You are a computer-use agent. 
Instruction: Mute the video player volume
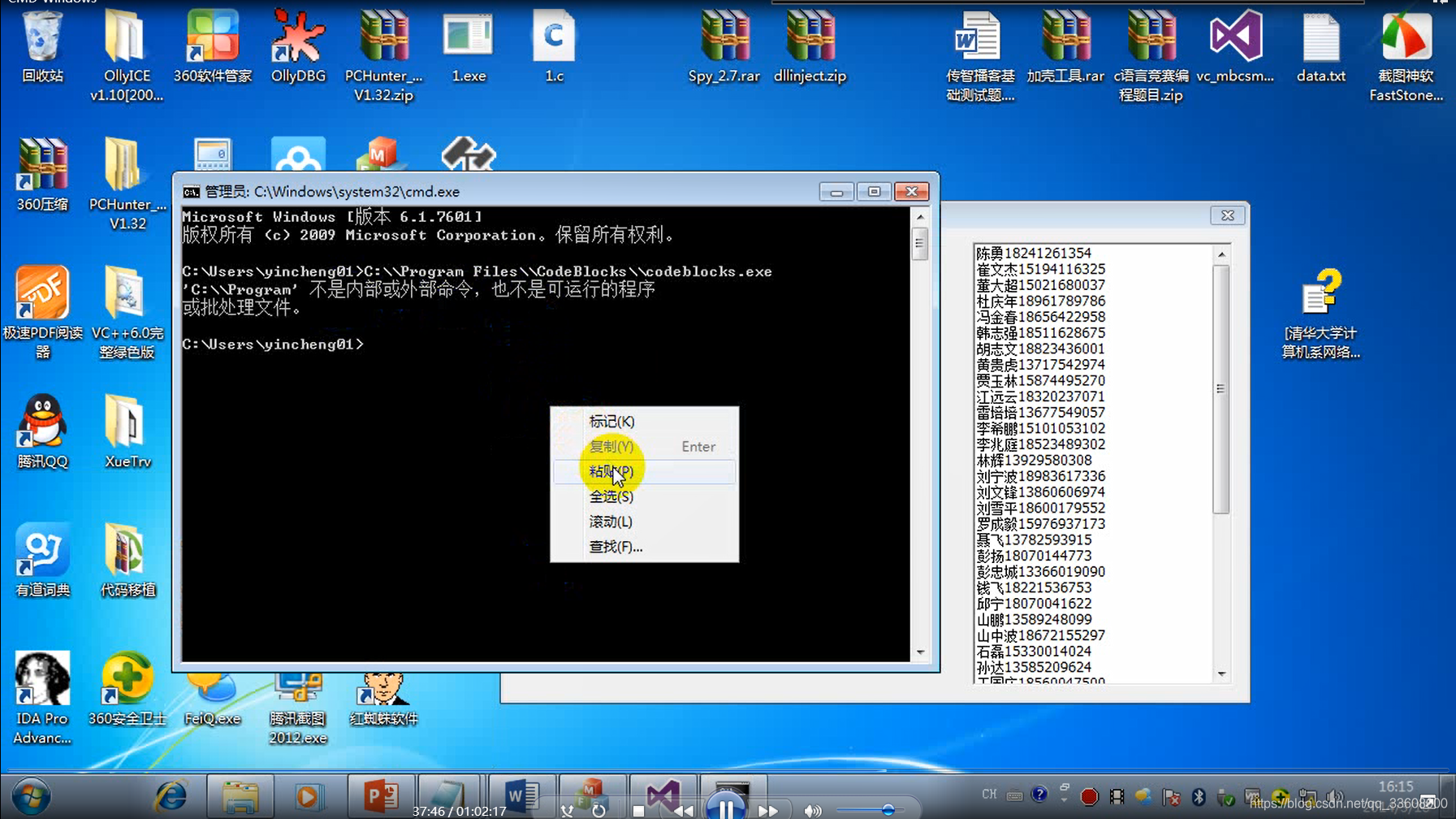pyautogui.click(x=812, y=810)
